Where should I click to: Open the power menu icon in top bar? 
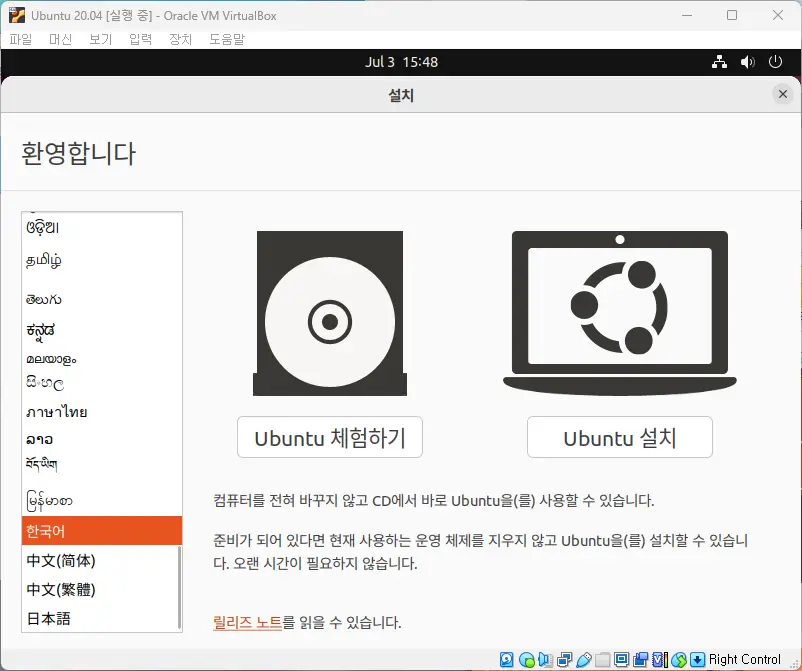click(x=775, y=62)
